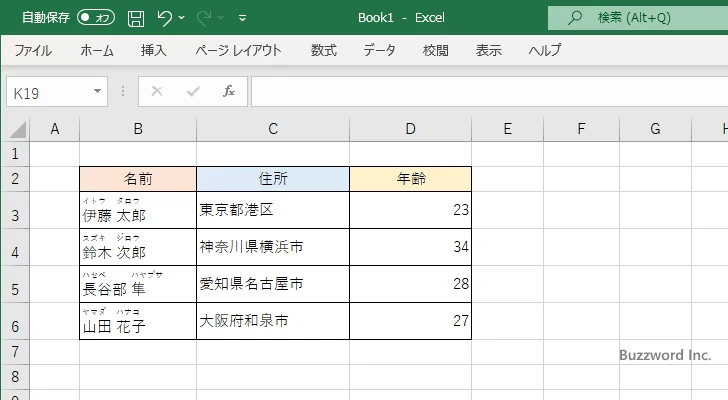Select column B header
This screenshot has height=400, width=728.
(138, 129)
